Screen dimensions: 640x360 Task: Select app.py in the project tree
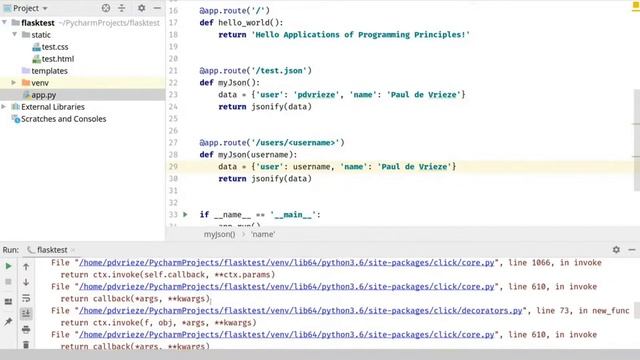(x=44, y=95)
